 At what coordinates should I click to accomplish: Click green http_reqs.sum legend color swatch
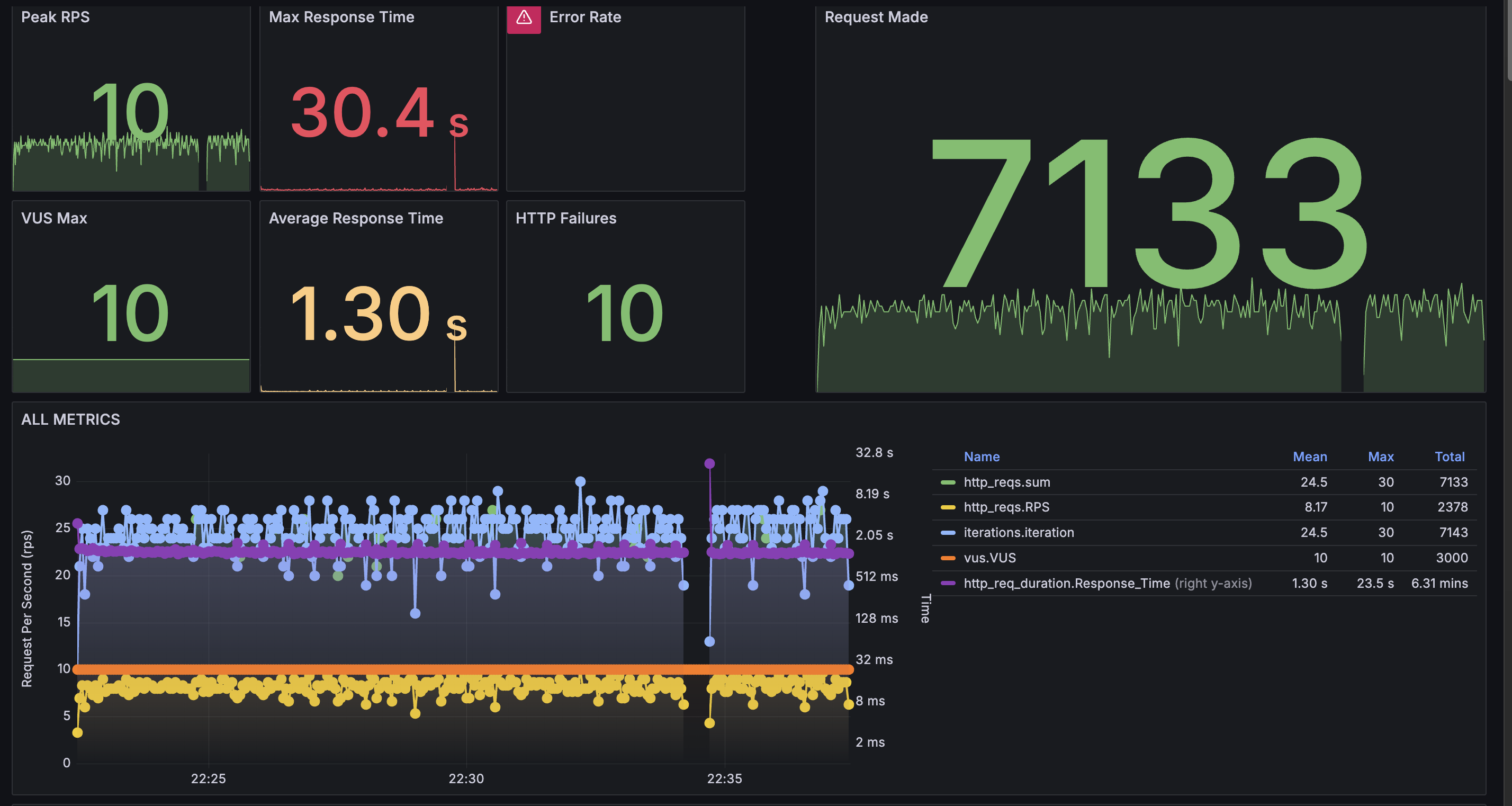coord(947,482)
